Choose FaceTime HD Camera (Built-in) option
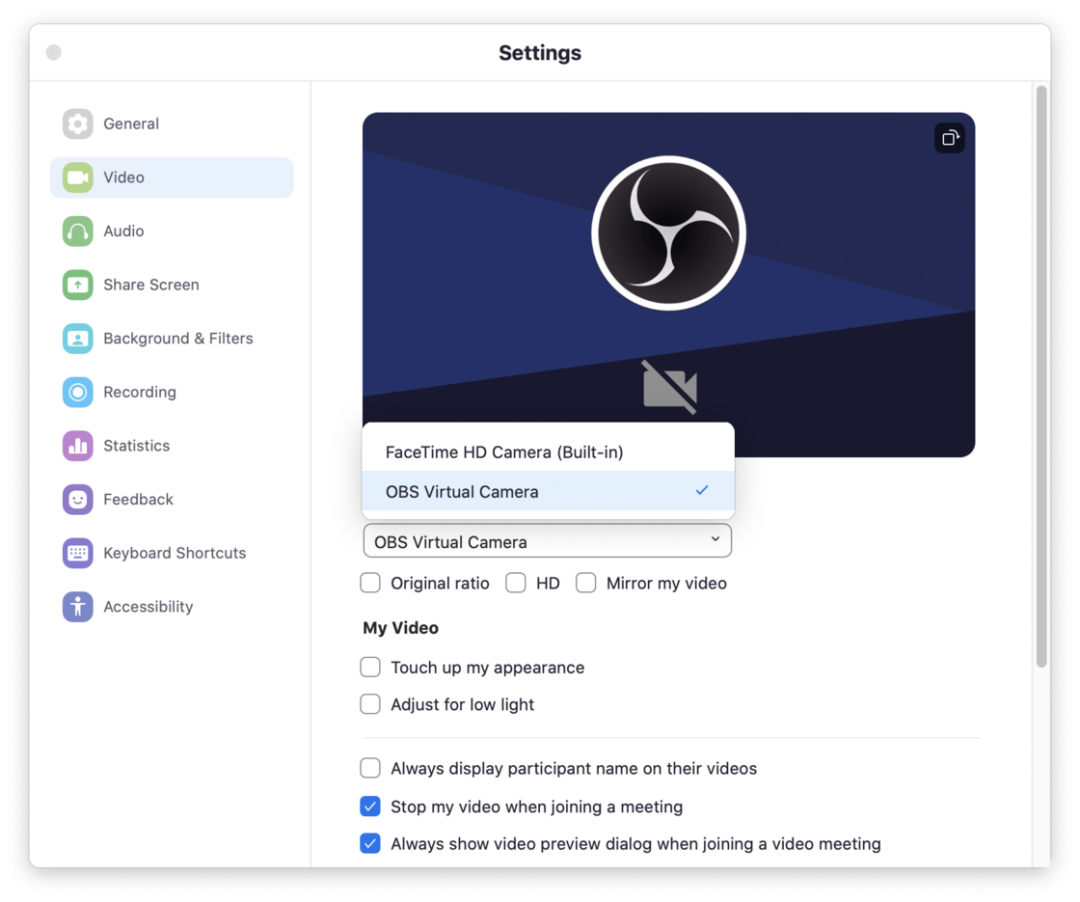This screenshot has width=1080, height=902. click(x=548, y=452)
